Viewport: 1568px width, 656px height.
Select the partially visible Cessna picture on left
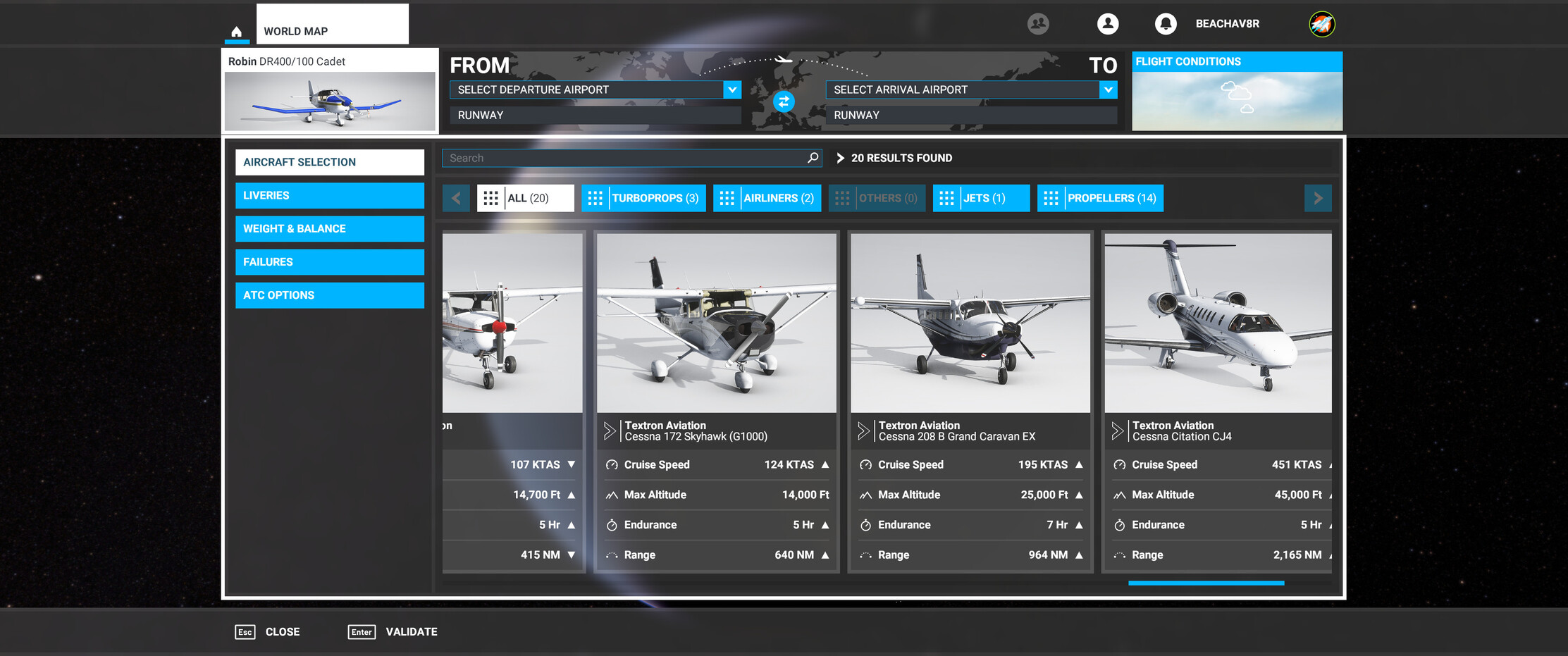512,323
